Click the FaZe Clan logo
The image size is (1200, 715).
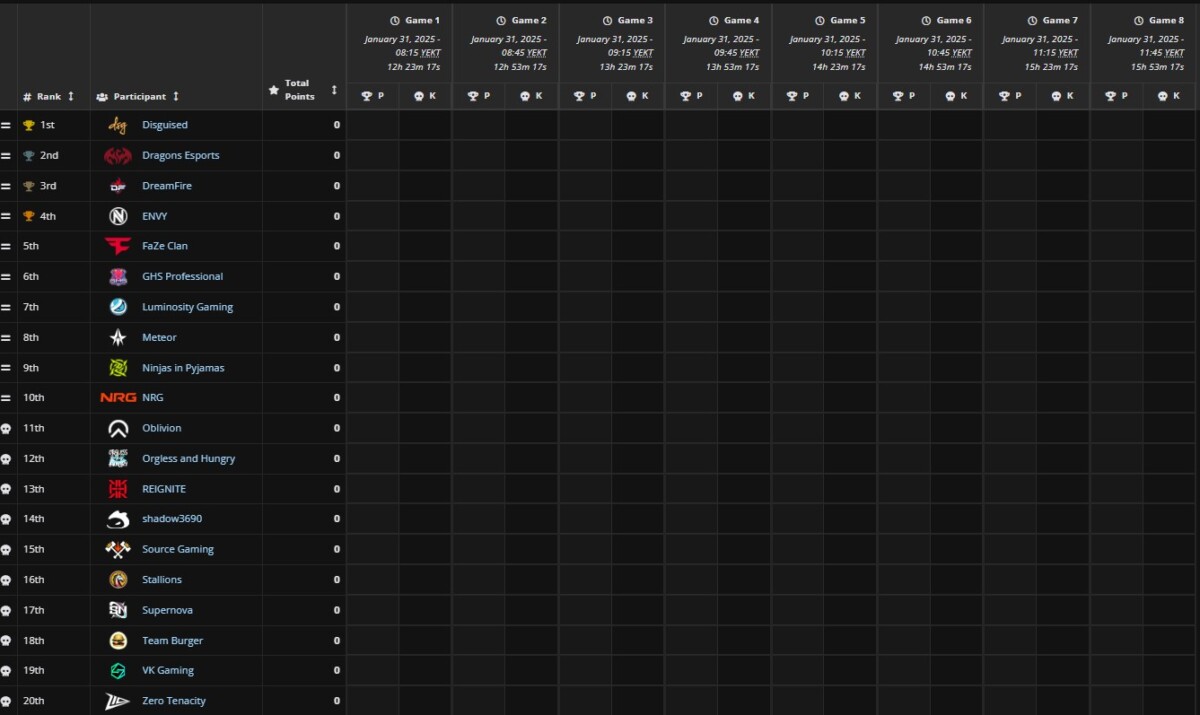pyautogui.click(x=118, y=246)
